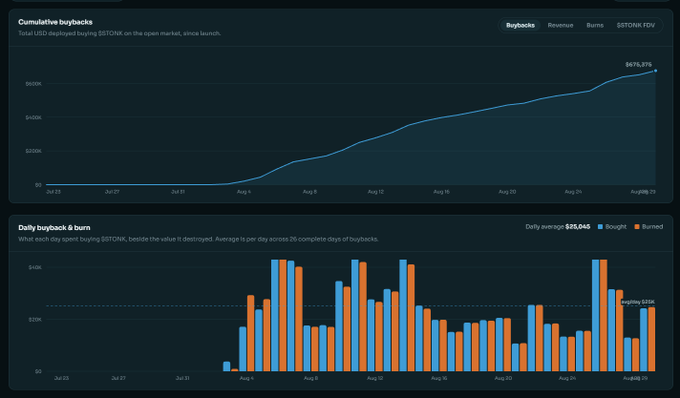Click Aug 4 on the daily chart axis

point(246,378)
